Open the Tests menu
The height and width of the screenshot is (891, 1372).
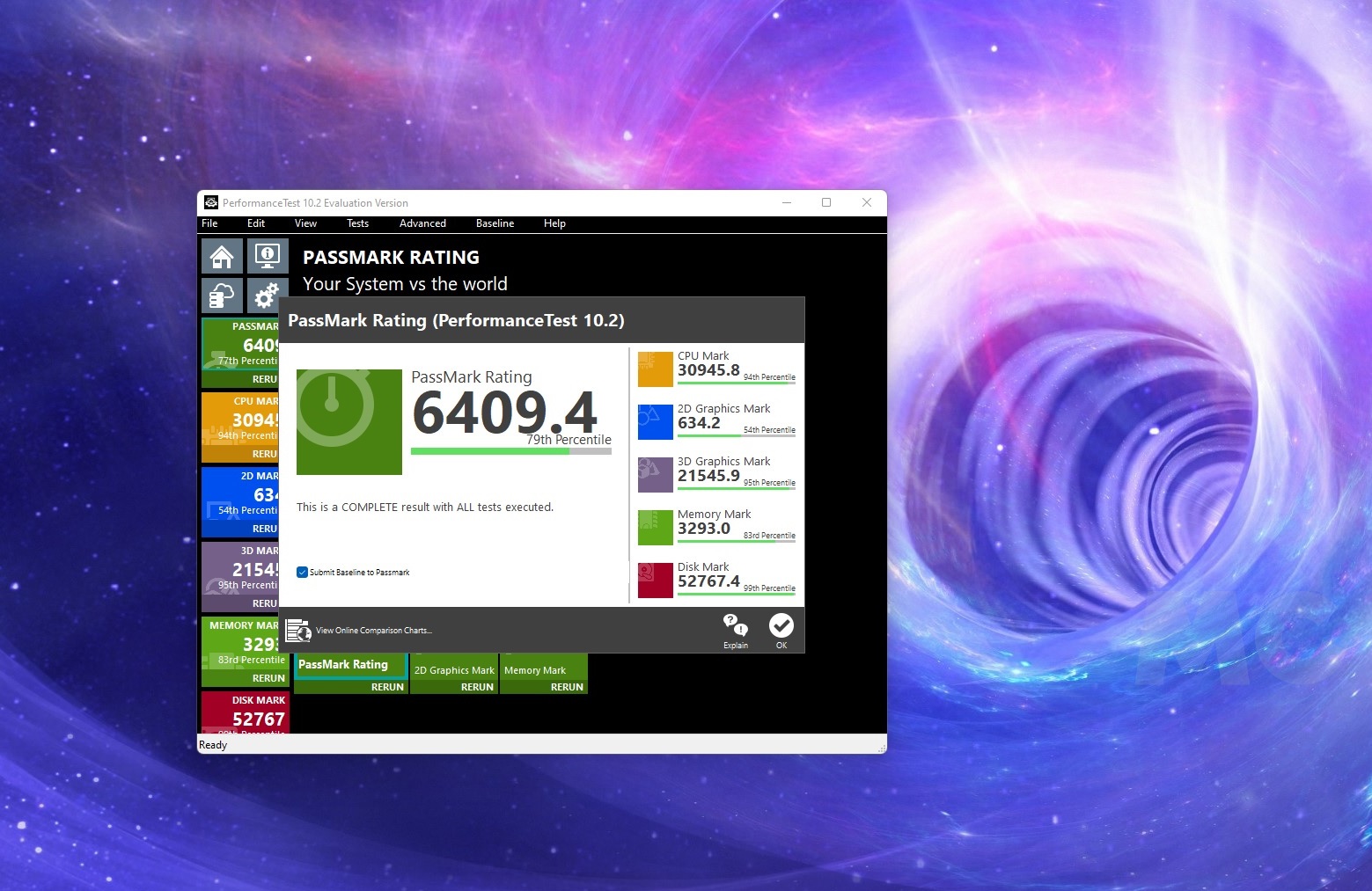[357, 223]
